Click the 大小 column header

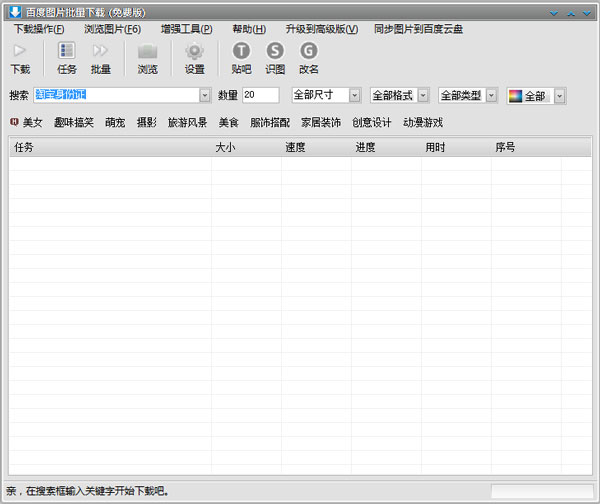point(246,147)
